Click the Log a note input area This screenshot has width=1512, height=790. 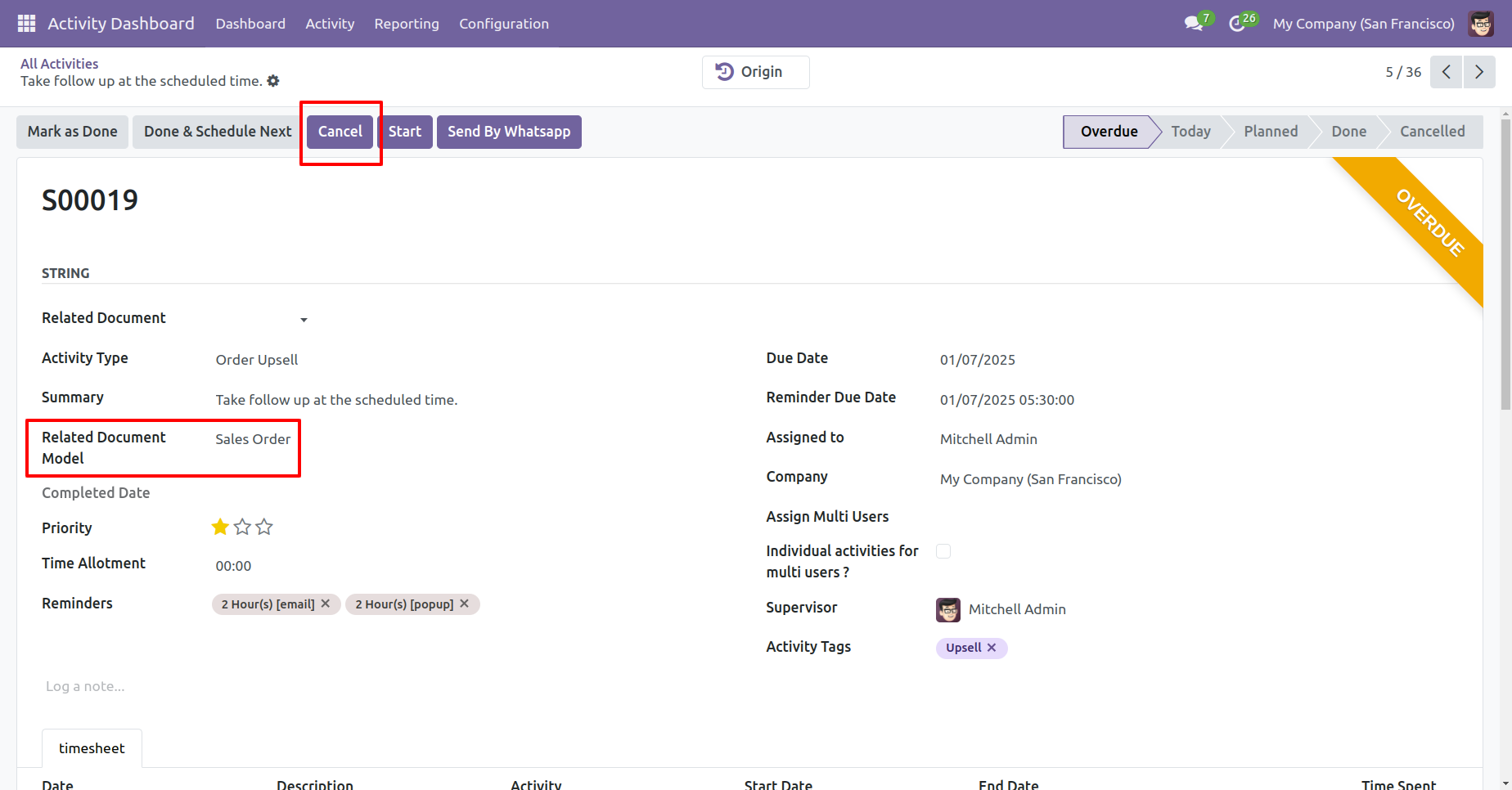point(85,686)
